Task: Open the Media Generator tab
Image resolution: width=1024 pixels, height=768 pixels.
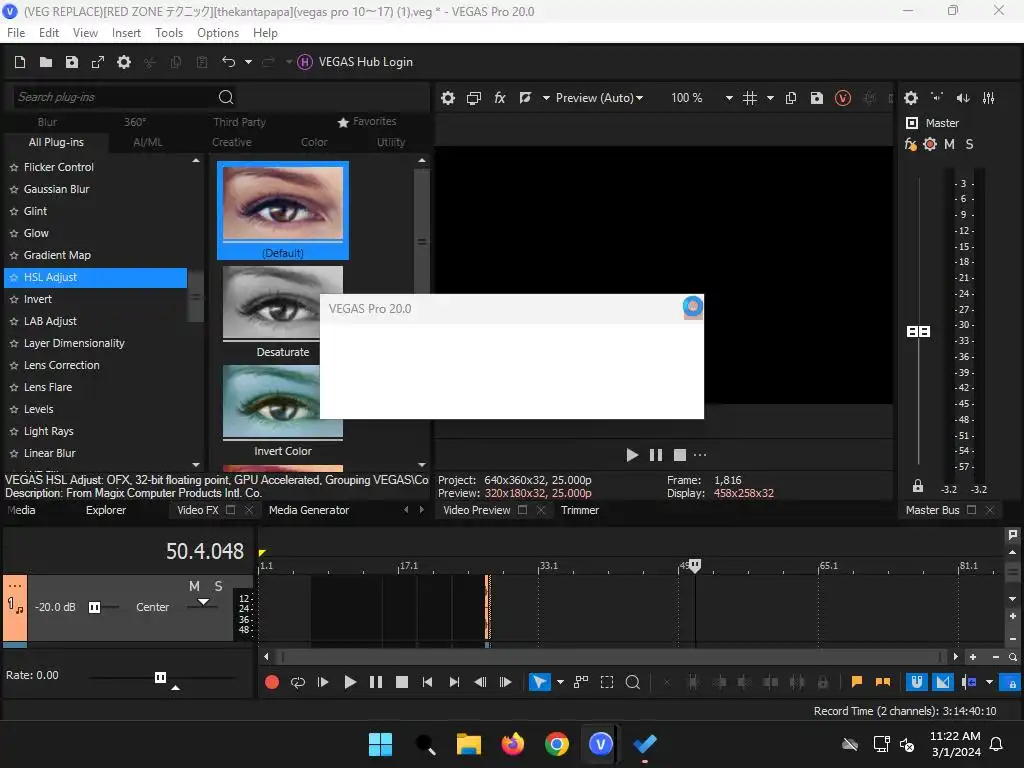Action: 309,510
